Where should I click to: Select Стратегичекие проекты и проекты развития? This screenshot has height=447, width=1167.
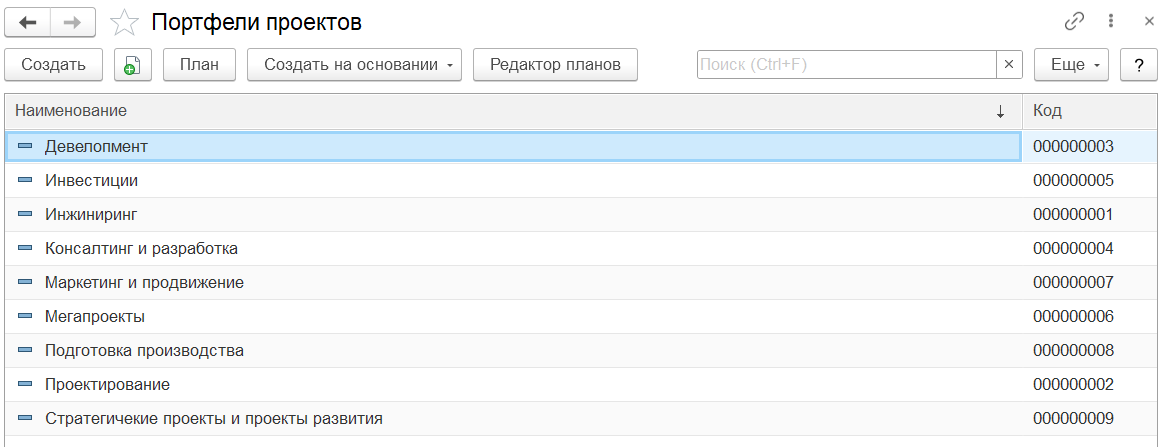coord(213,418)
